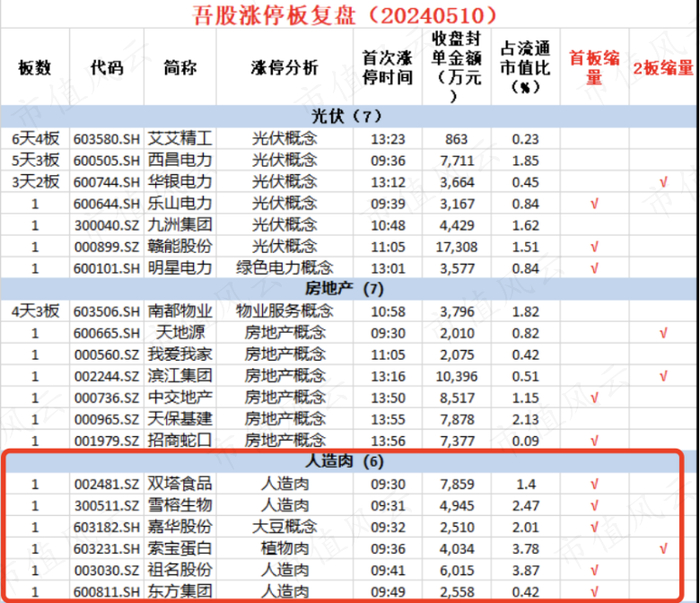The height and width of the screenshot is (603, 700).
Task: Select the 4天3板 cell
Action: click(35, 311)
